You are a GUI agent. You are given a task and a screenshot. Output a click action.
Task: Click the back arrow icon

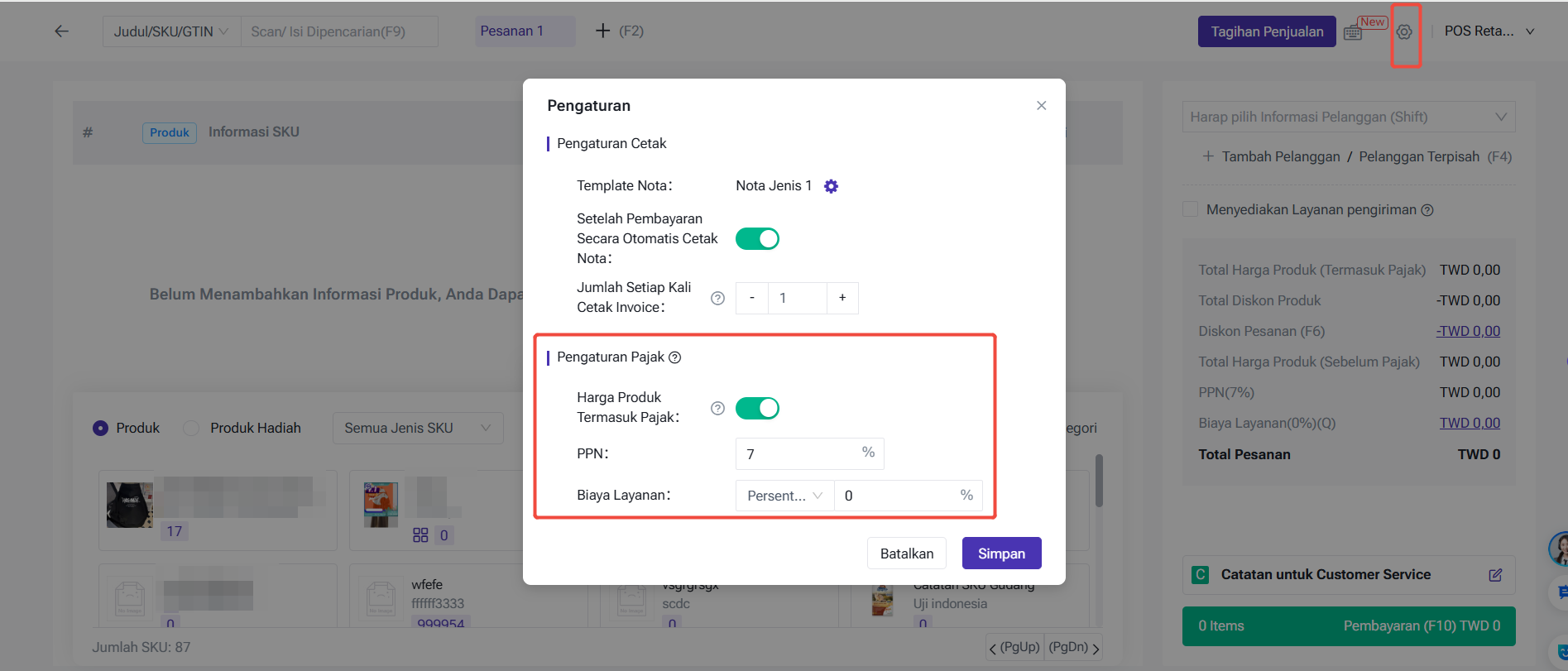(61, 31)
